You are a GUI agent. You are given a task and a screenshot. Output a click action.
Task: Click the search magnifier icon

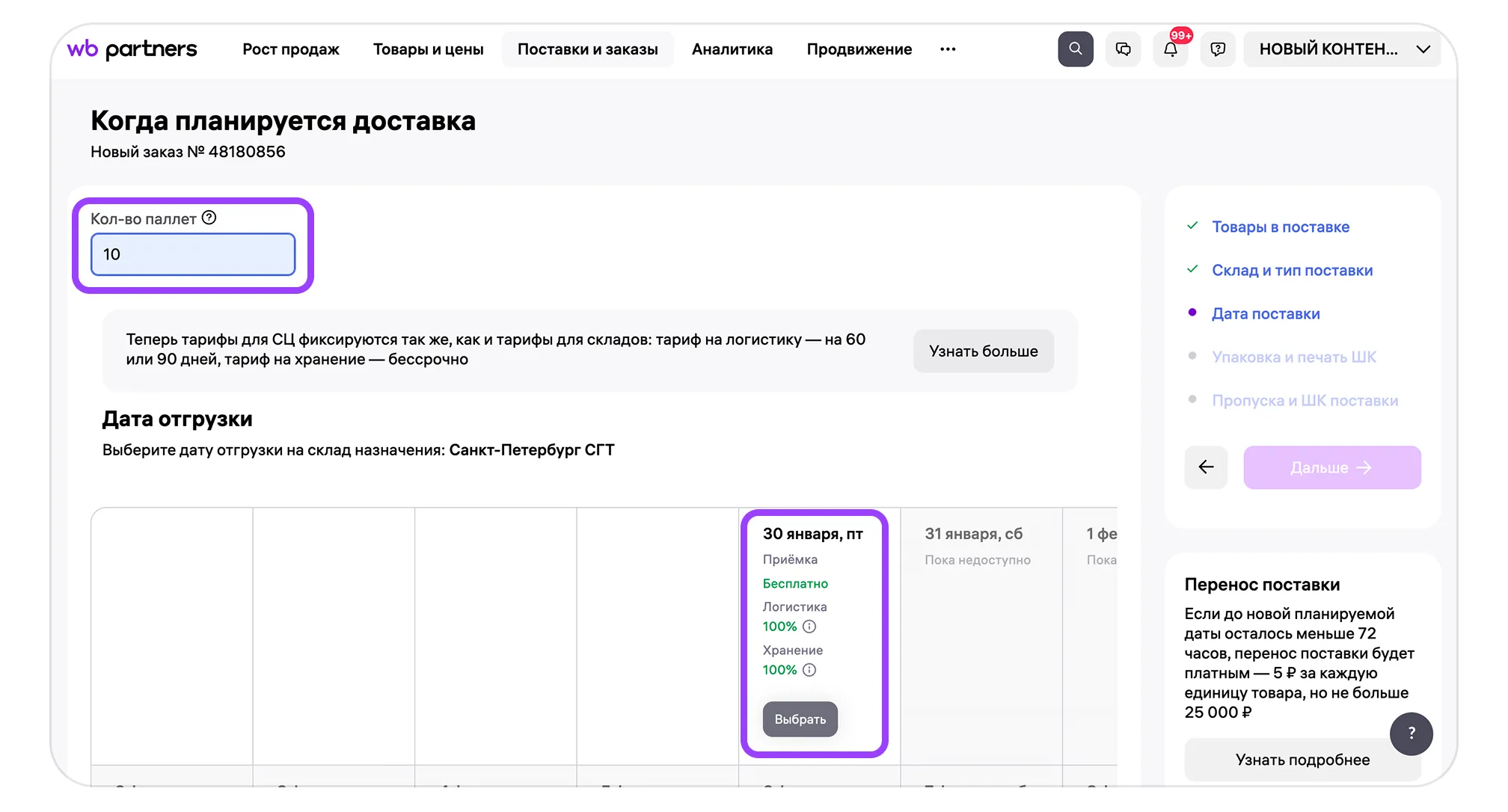[1075, 49]
